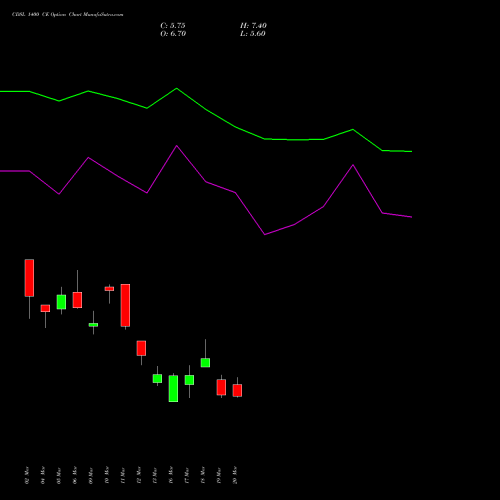Click the green candle above 17 Mar
Image resolution: width=500 pixels, height=500 pixels.
189,380
